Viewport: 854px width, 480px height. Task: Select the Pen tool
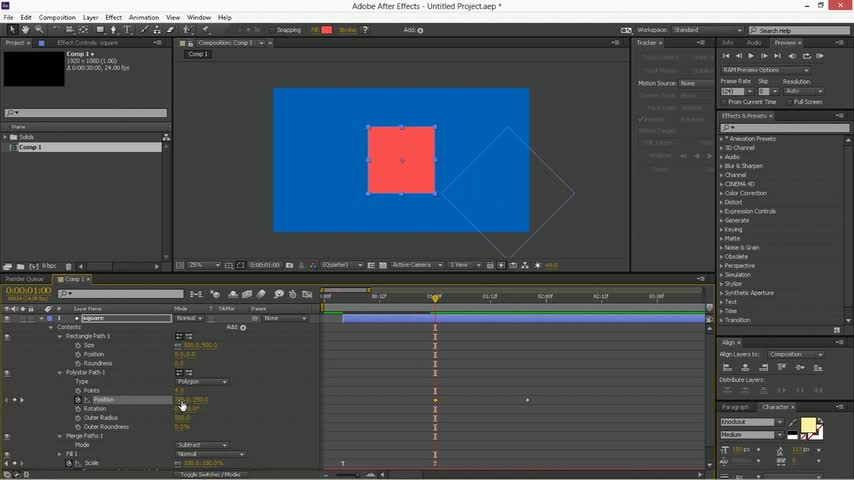click(113, 29)
